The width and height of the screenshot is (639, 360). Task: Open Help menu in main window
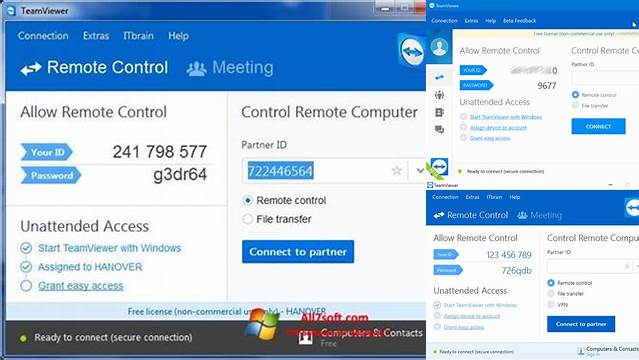[178, 36]
